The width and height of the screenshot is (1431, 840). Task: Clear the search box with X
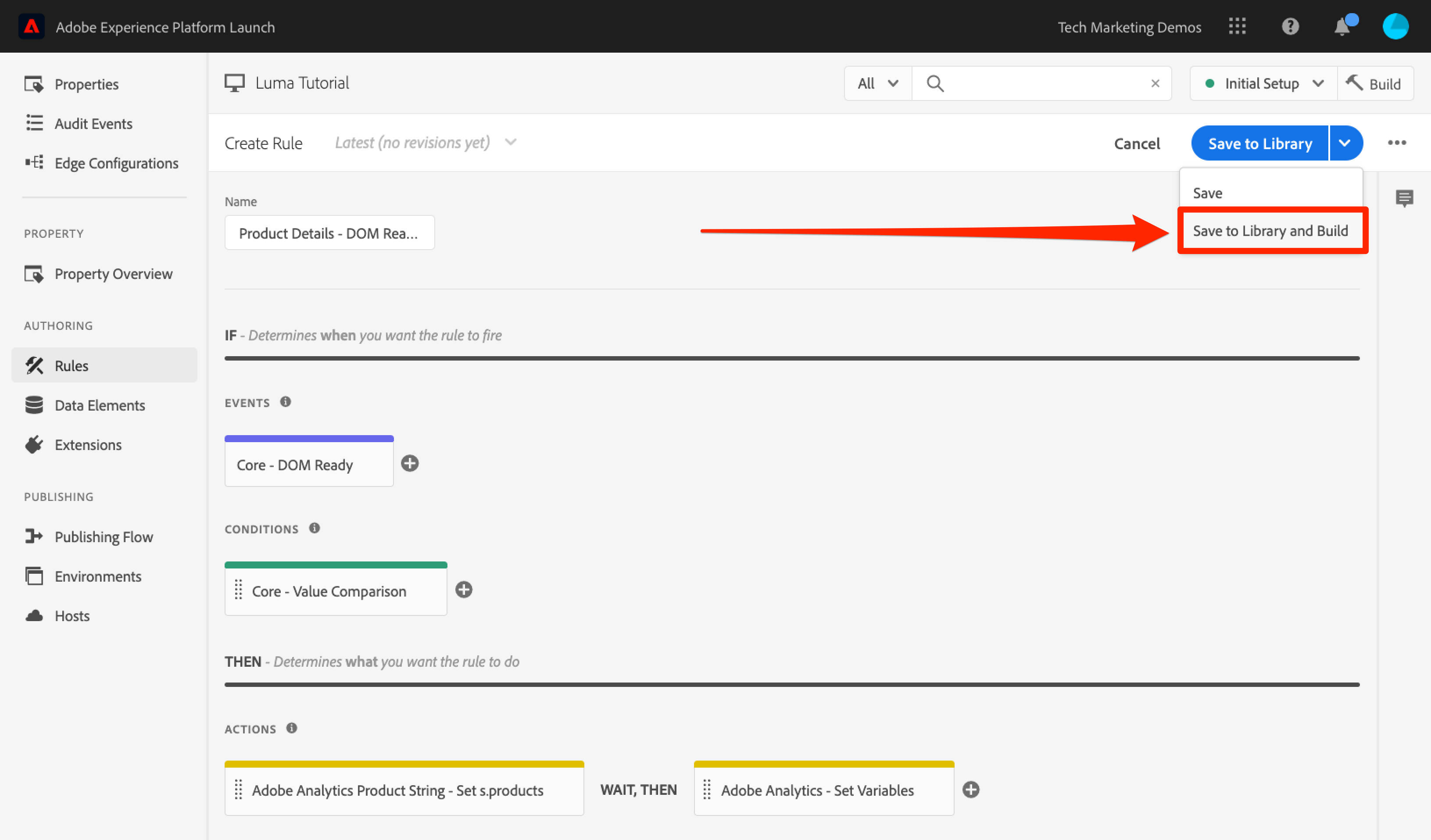pyautogui.click(x=1155, y=83)
